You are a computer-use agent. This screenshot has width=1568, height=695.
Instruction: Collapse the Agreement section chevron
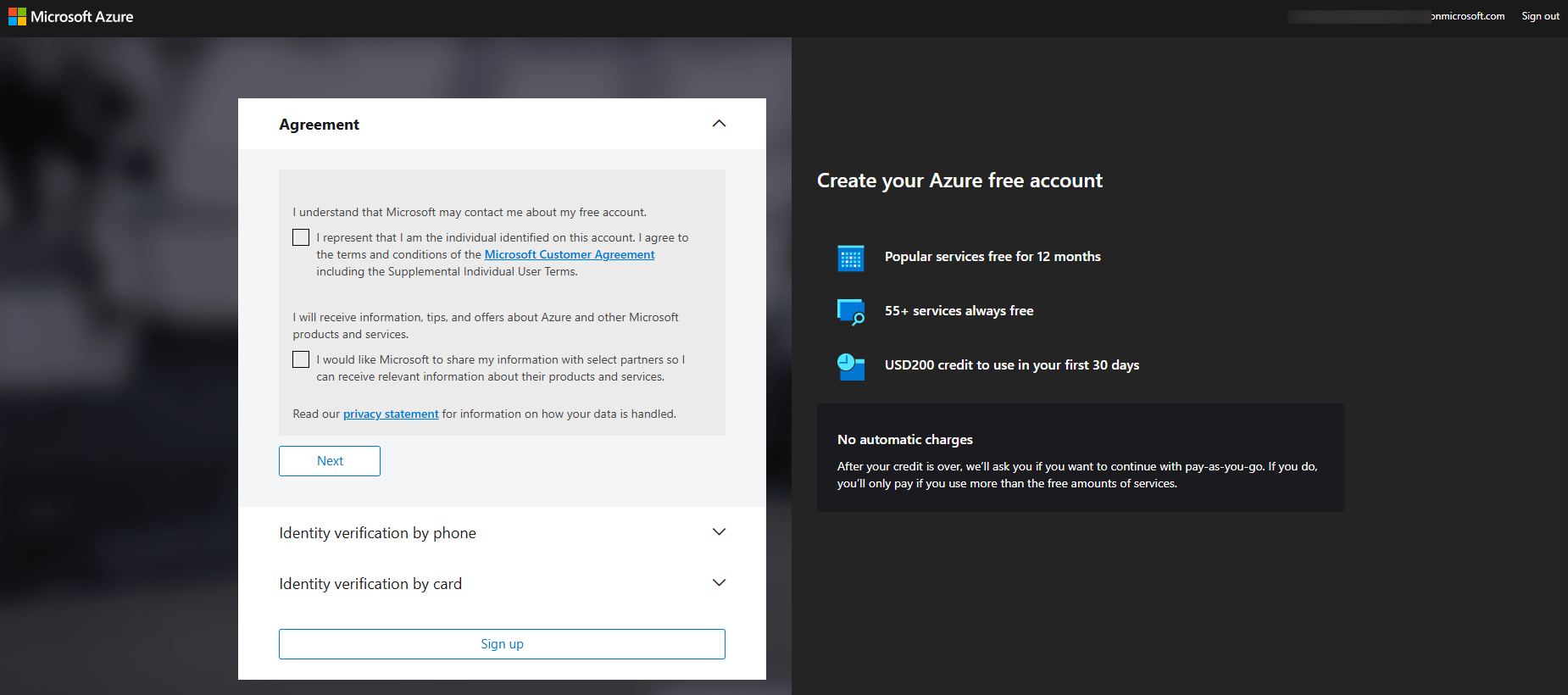click(x=719, y=124)
